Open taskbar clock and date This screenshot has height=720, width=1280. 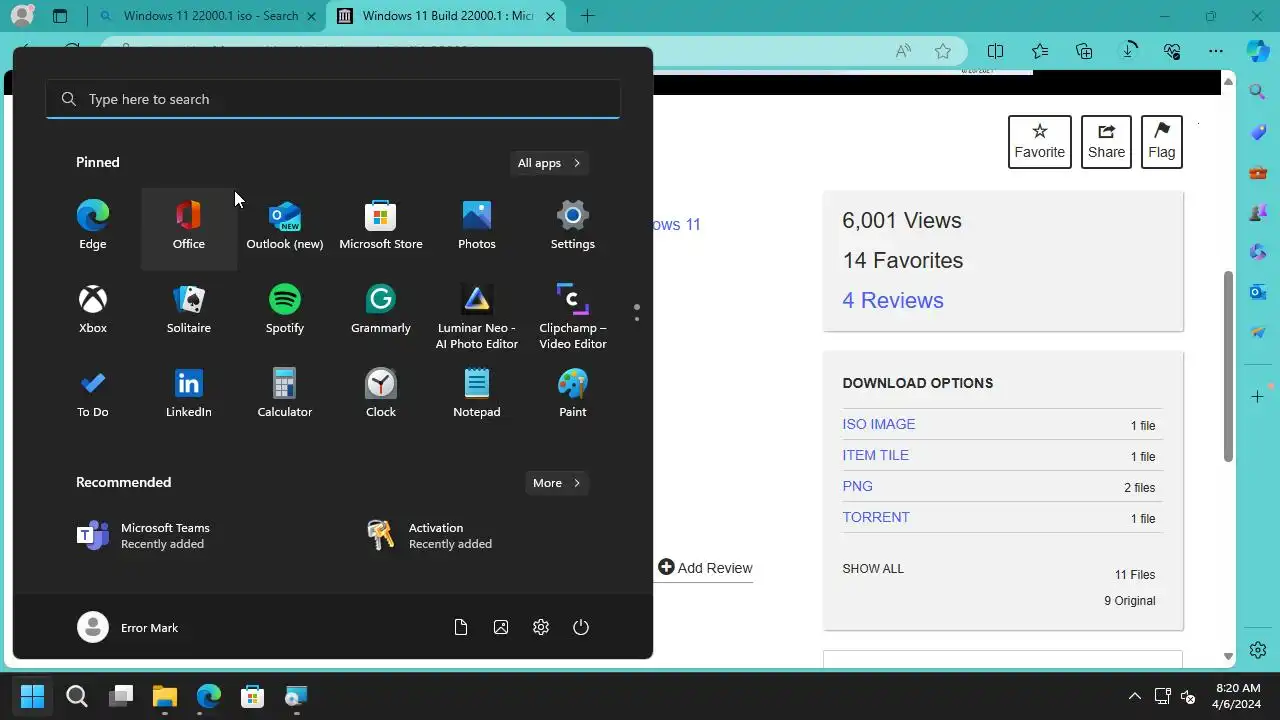coord(1237,696)
